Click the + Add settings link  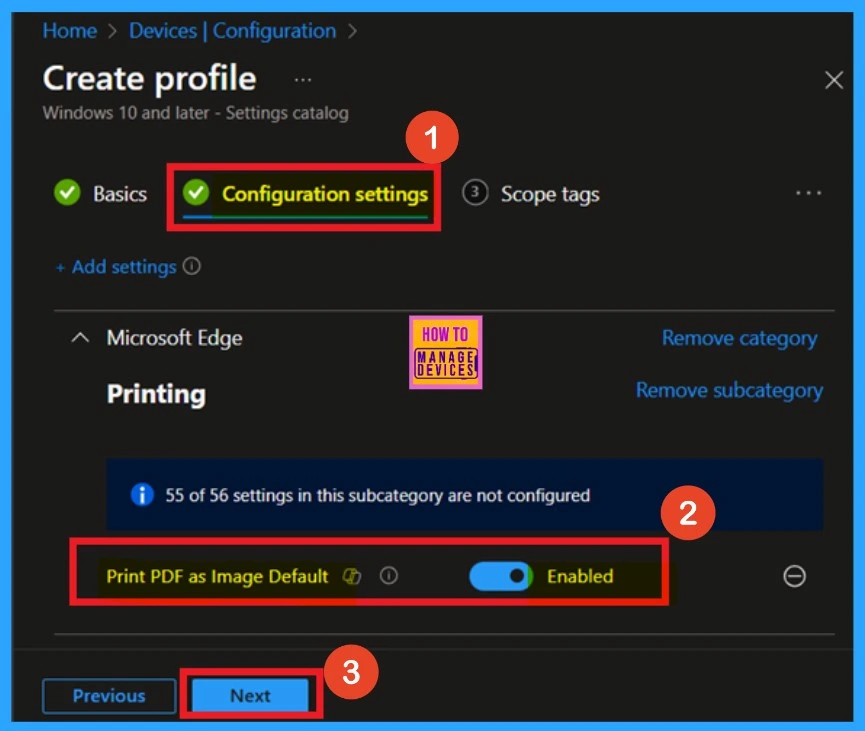(116, 267)
